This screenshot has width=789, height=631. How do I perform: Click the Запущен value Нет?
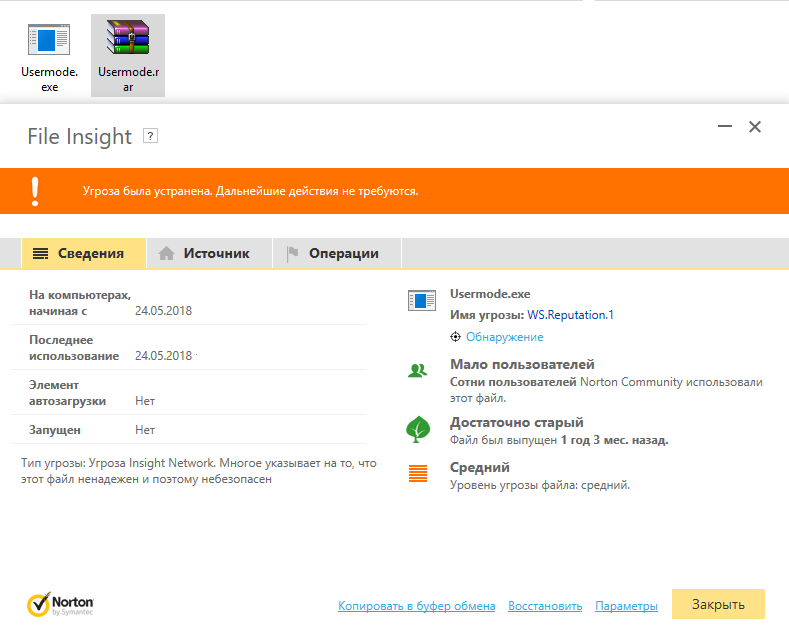tap(145, 430)
